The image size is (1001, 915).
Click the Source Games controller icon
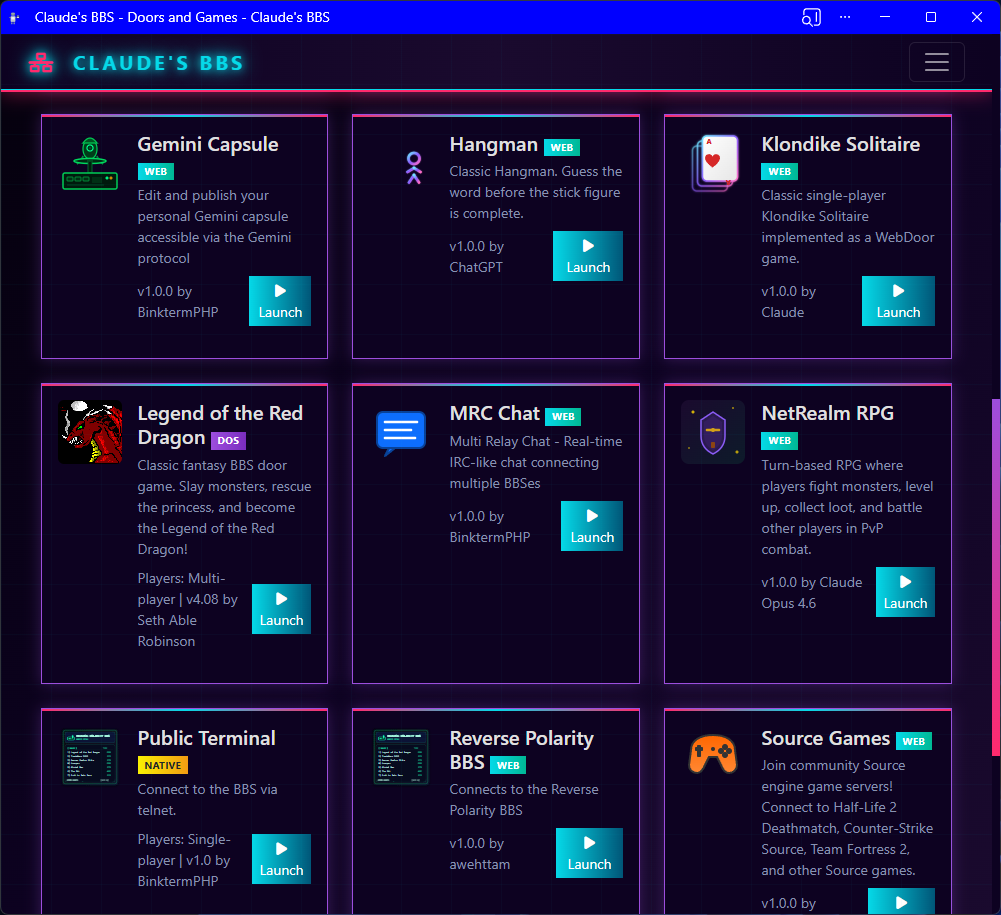(x=713, y=754)
